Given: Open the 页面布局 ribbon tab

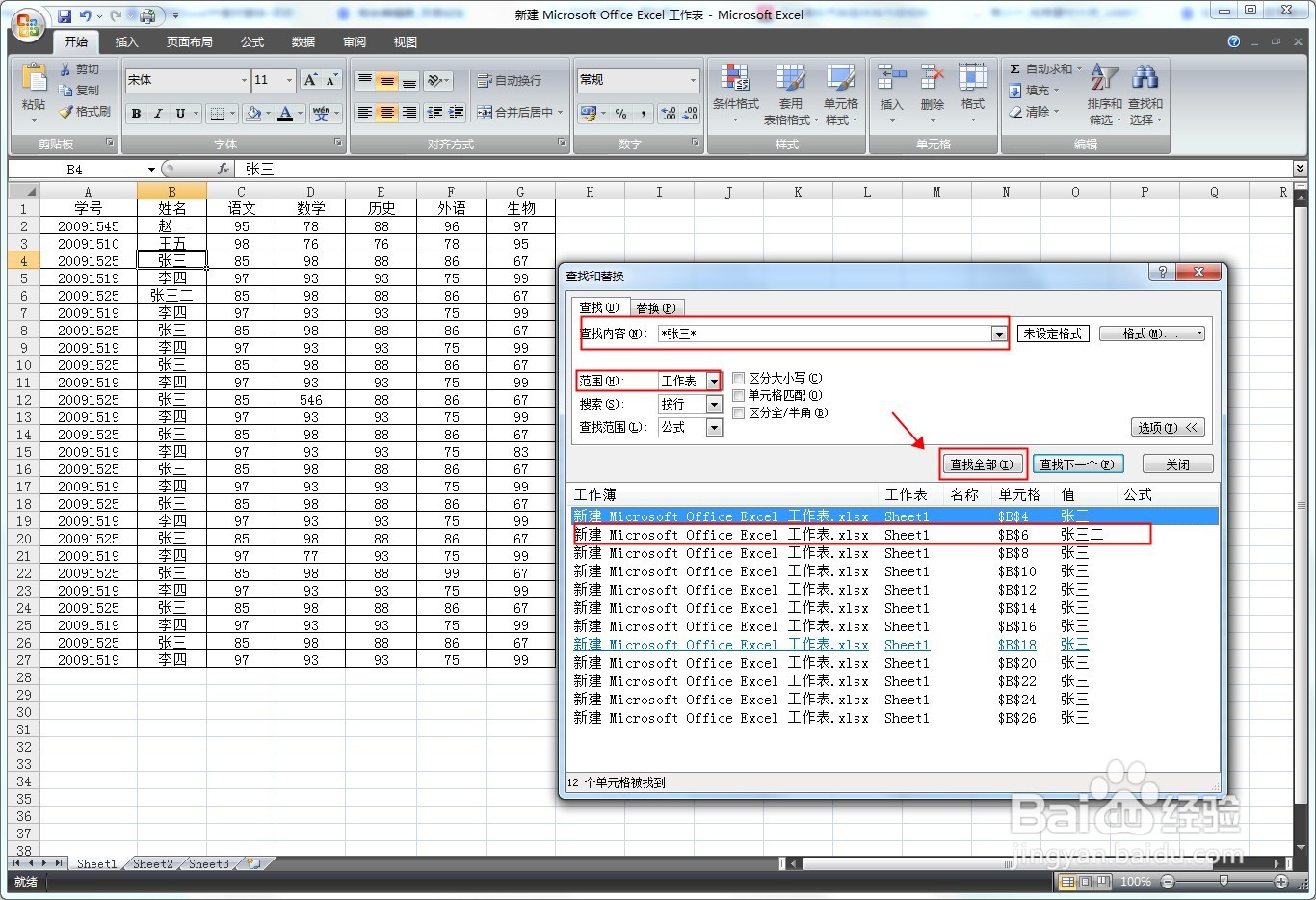Looking at the screenshot, I should [189, 42].
